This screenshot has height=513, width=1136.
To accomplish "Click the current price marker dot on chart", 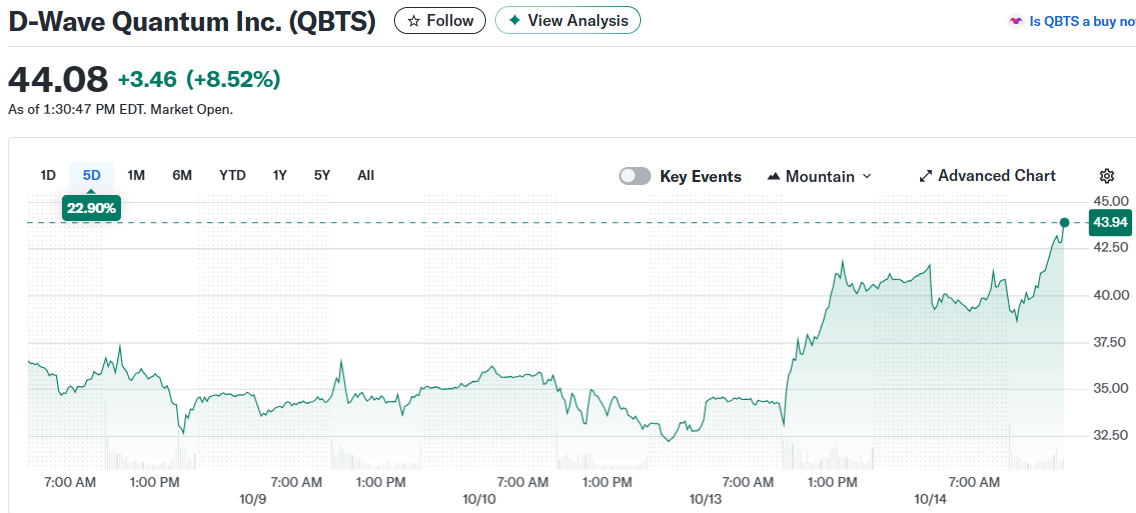I will 1064,222.
